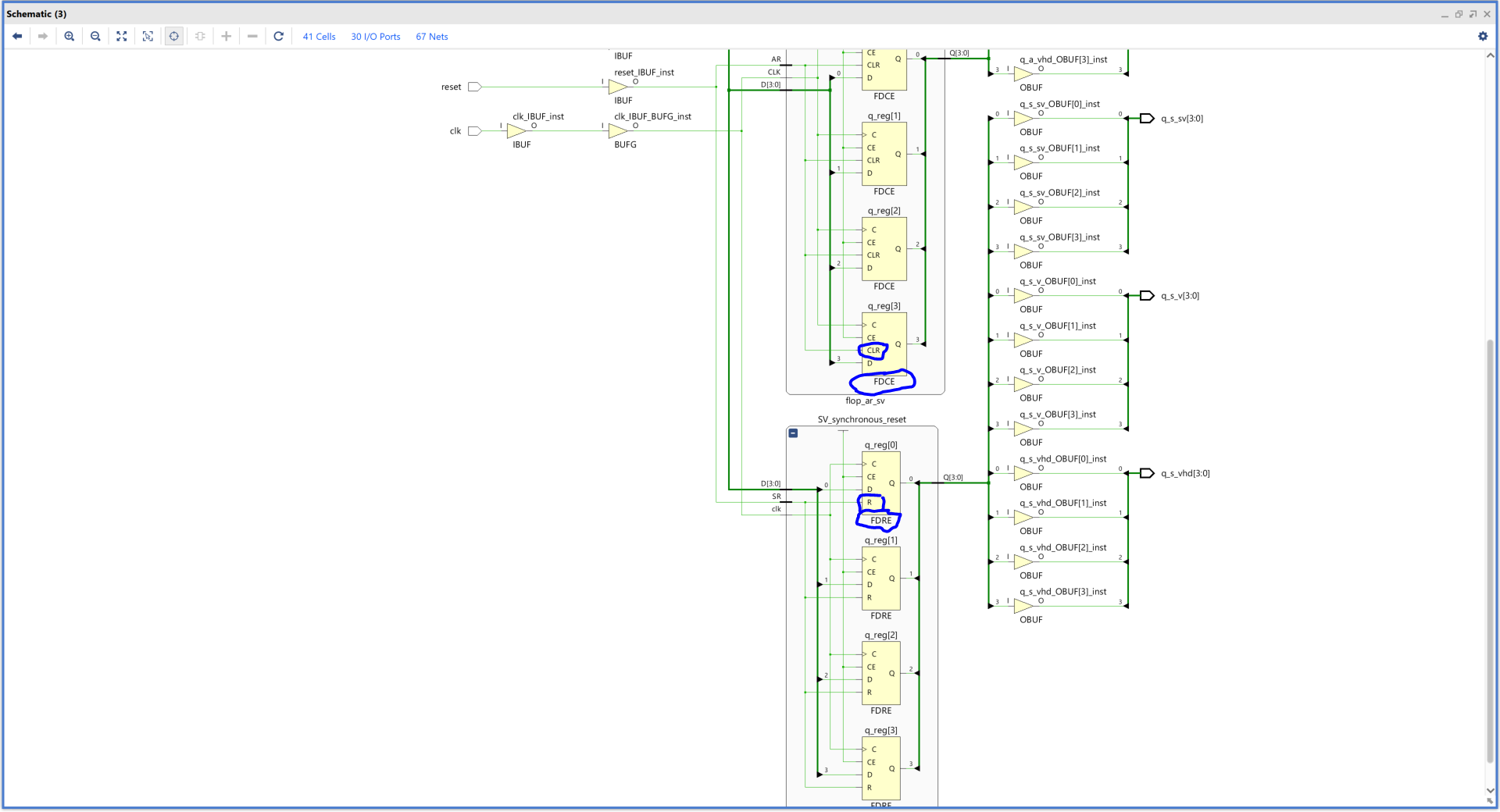This screenshot has width=1500, height=812.
Task: Toggle the auto-fit selection crosshair button
Action: 174,36
